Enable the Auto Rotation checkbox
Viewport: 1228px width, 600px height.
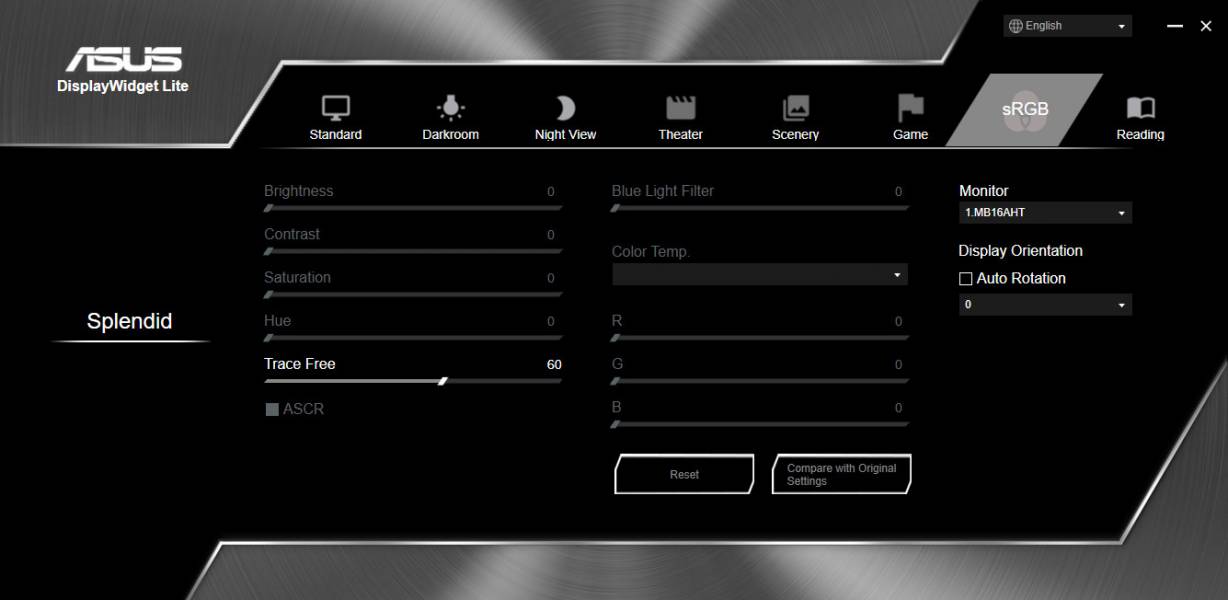[966, 279]
